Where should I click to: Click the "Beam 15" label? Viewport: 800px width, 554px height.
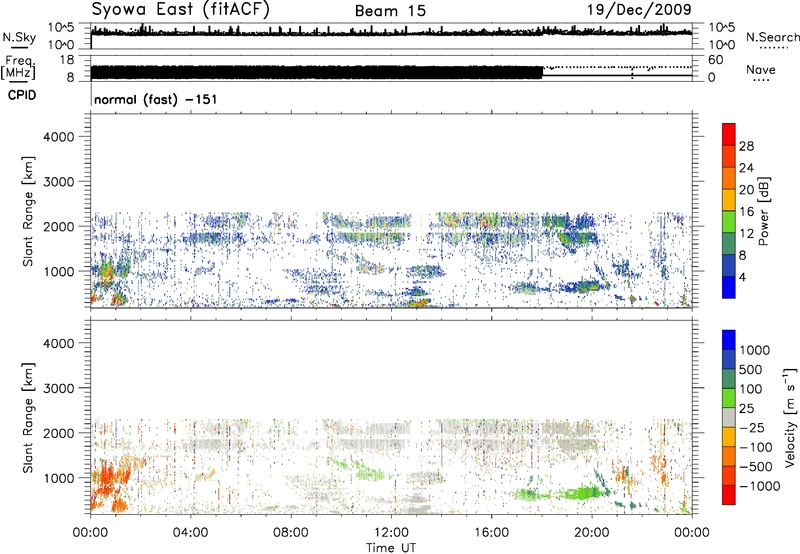390,11
